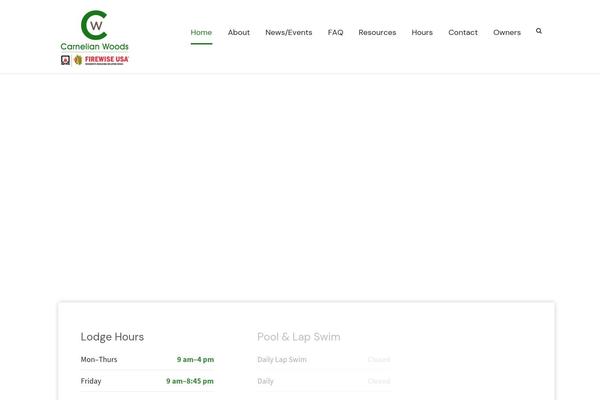Select the Daily Lap Swim label

pyautogui.click(x=282, y=359)
